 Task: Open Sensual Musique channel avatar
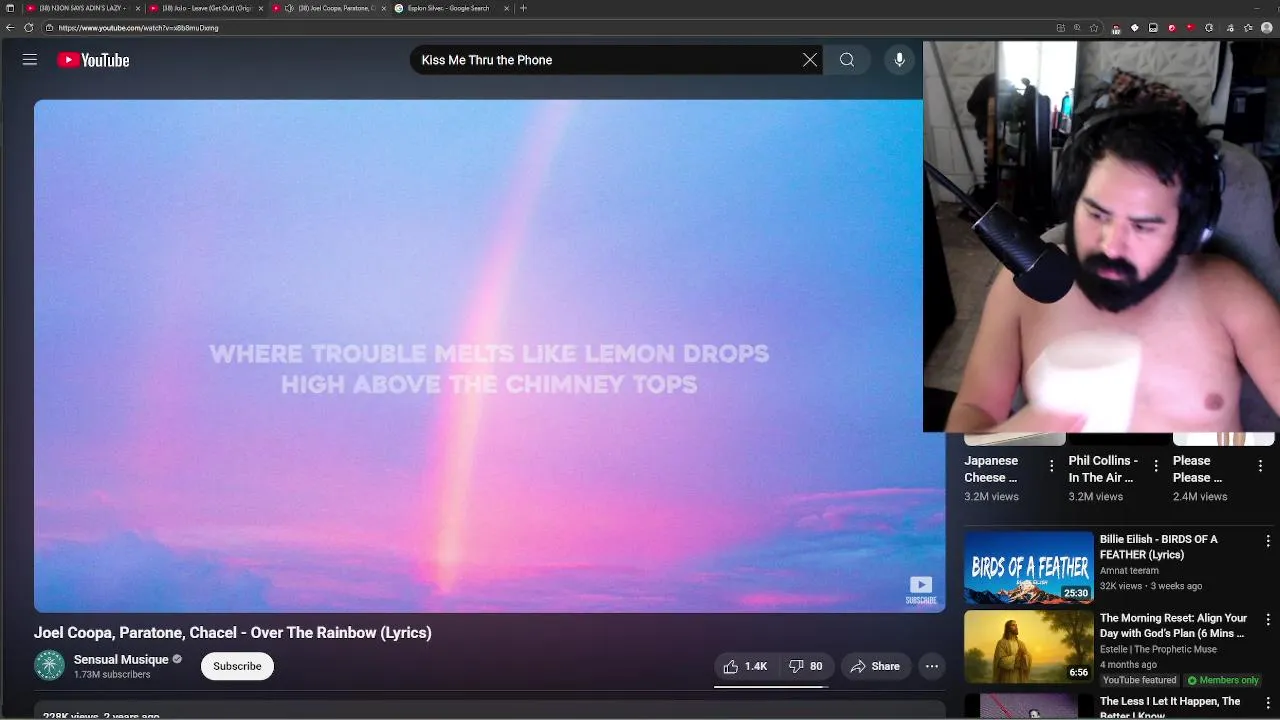coord(49,665)
